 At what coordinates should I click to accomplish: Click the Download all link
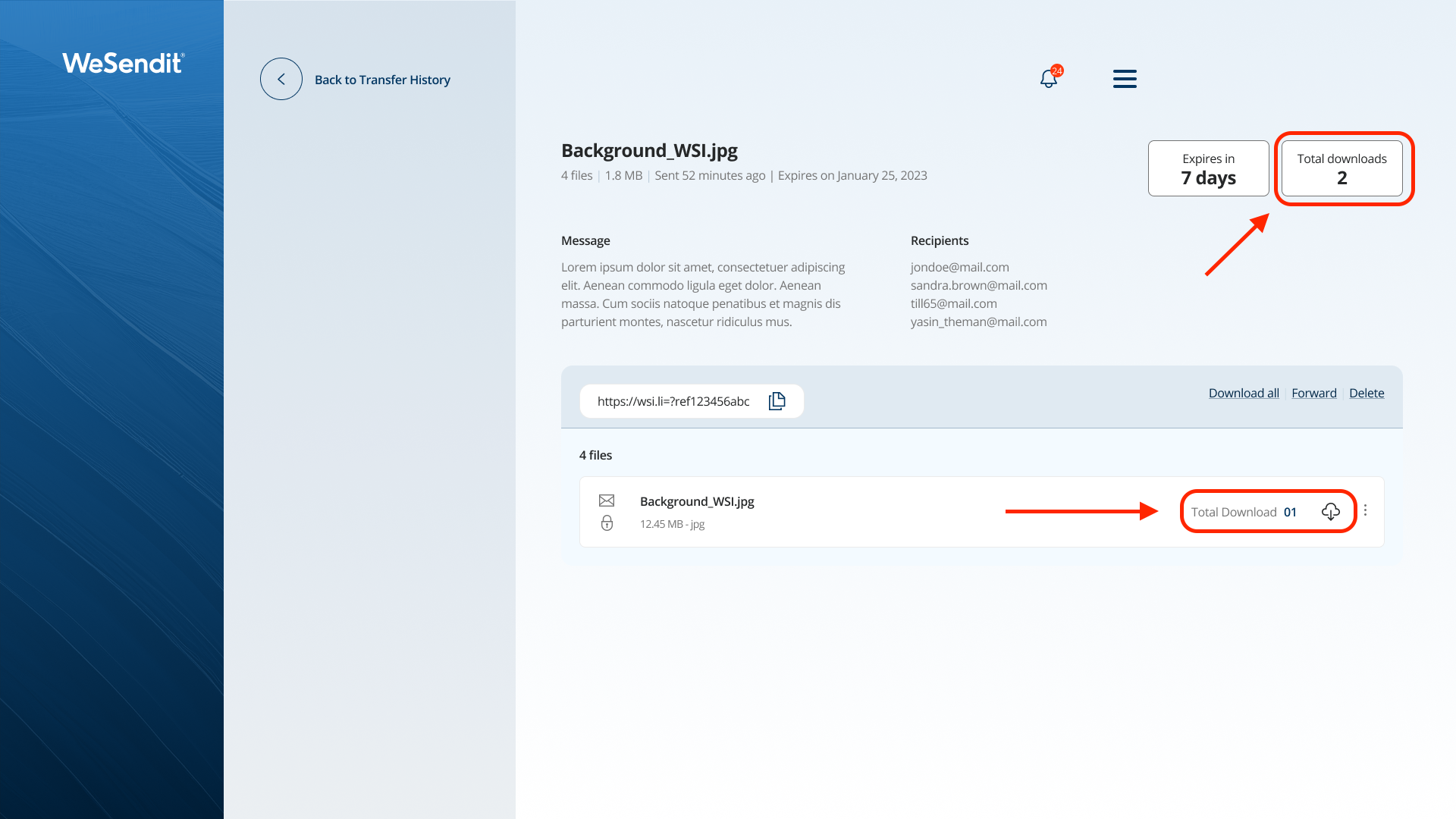coord(1244,393)
